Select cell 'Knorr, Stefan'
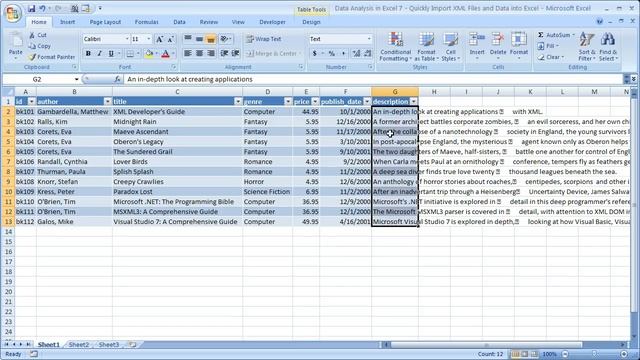This screenshot has height=360, width=640. click(74, 182)
